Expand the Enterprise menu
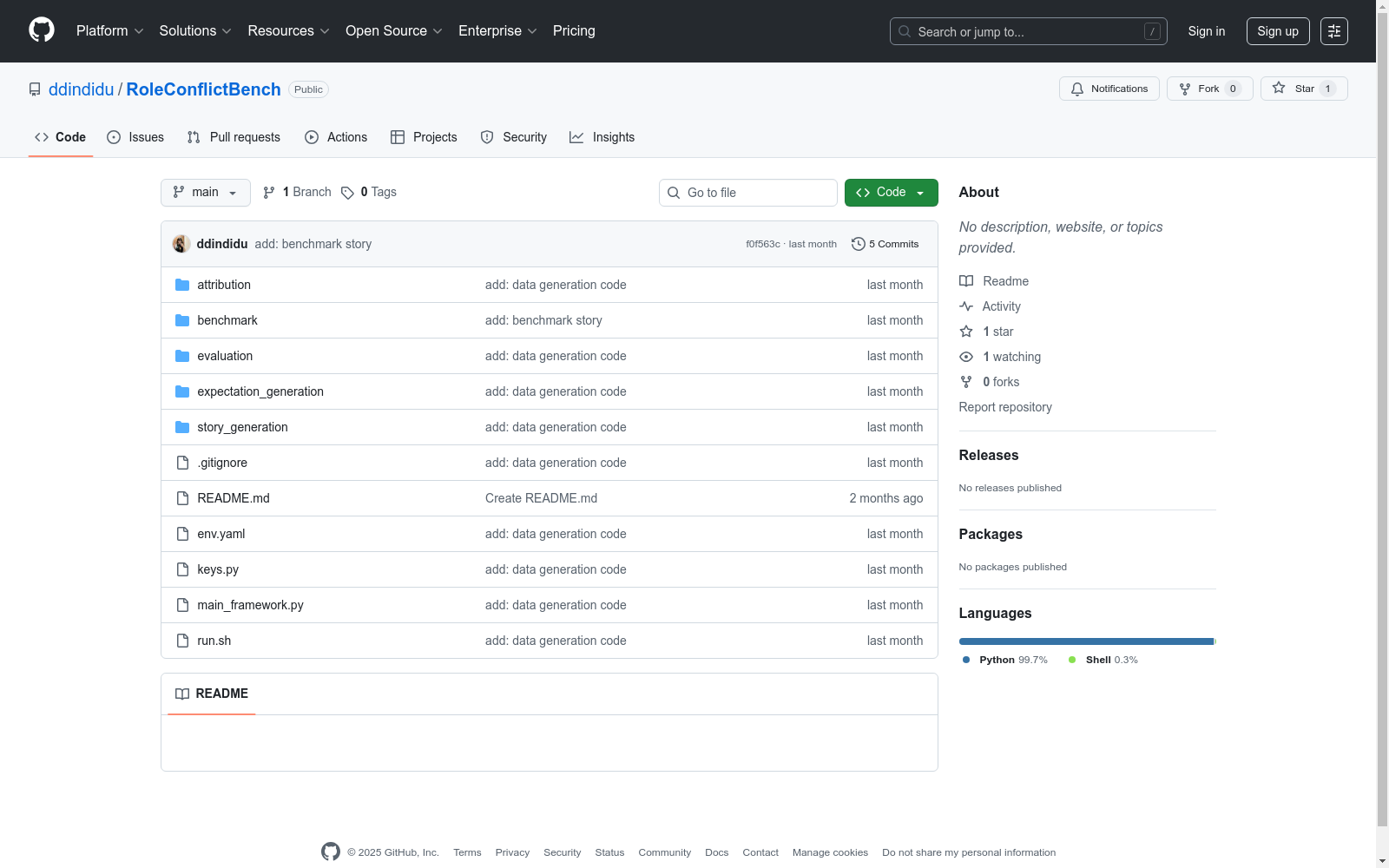Screen dimensions: 1389x868 (x=497, y=31)
